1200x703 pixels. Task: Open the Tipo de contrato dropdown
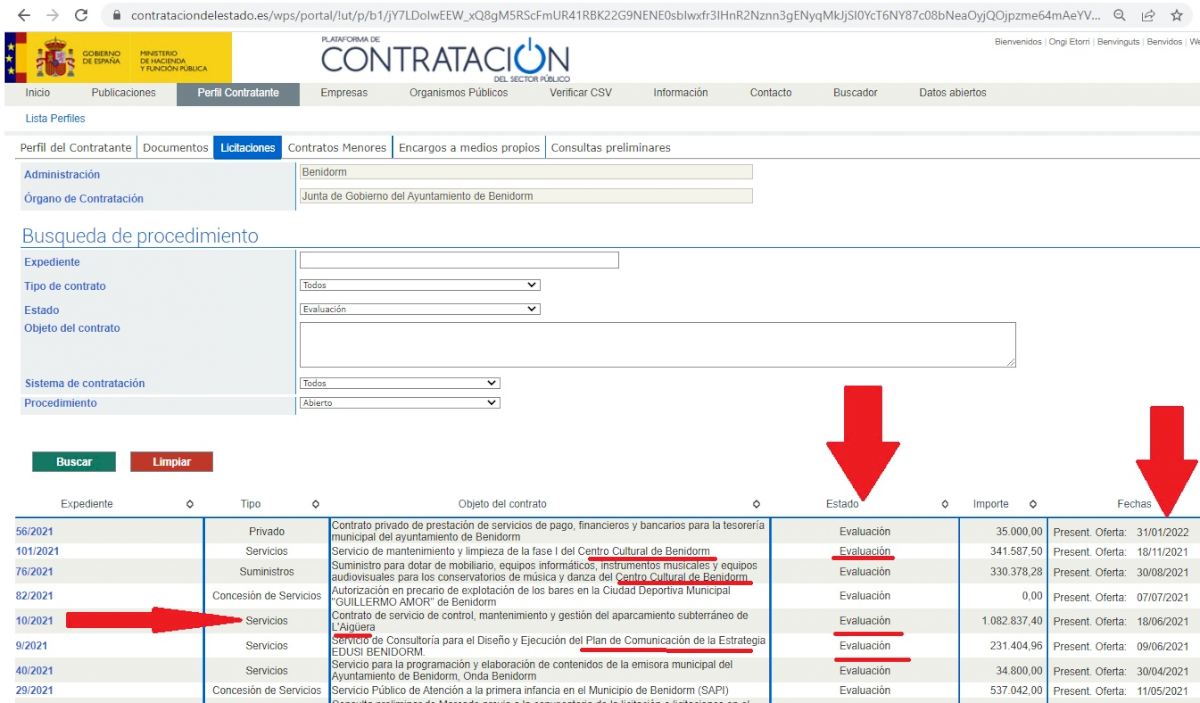point(420,285)
